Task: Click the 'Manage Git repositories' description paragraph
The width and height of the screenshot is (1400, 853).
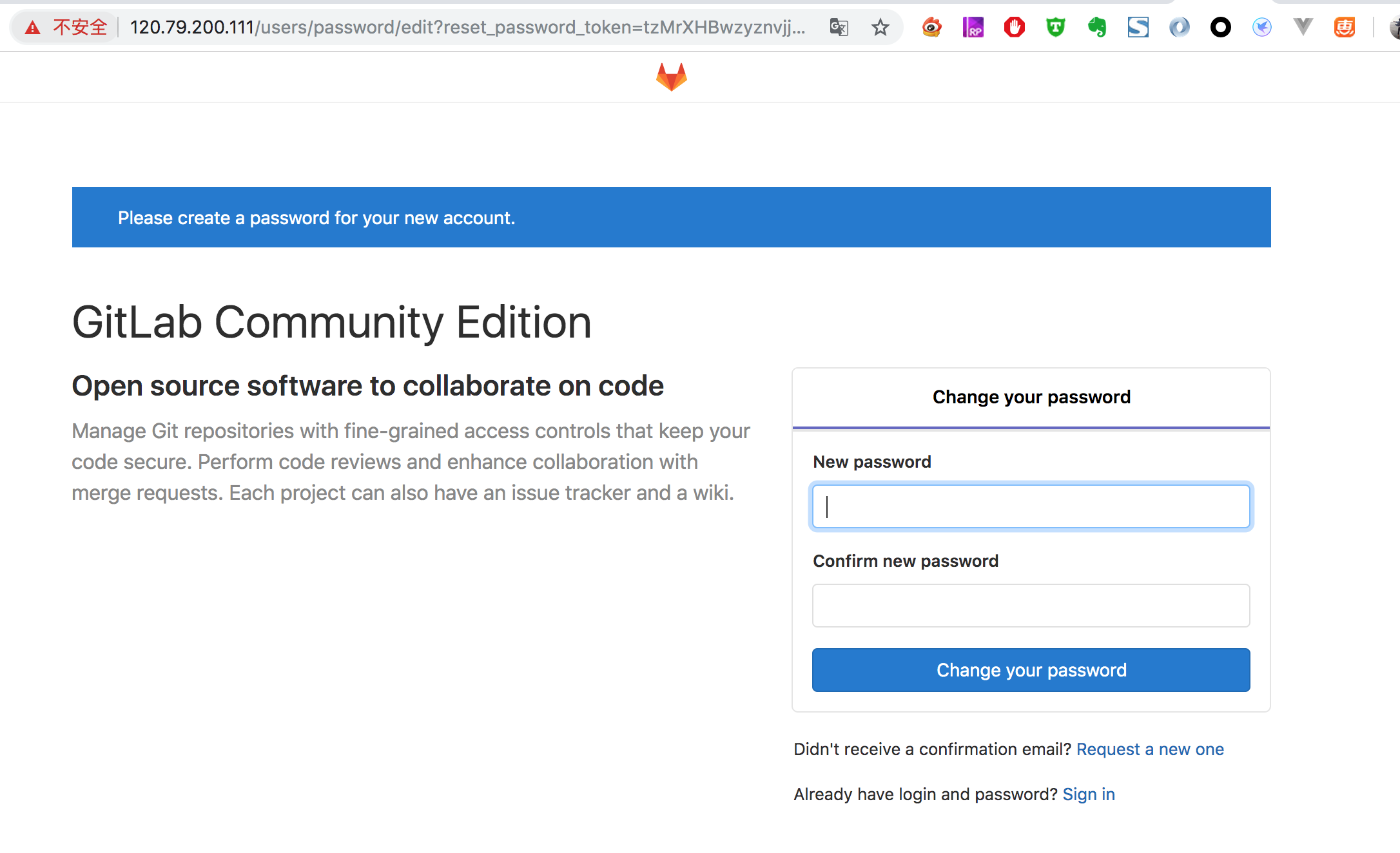Action: [411, 462]
